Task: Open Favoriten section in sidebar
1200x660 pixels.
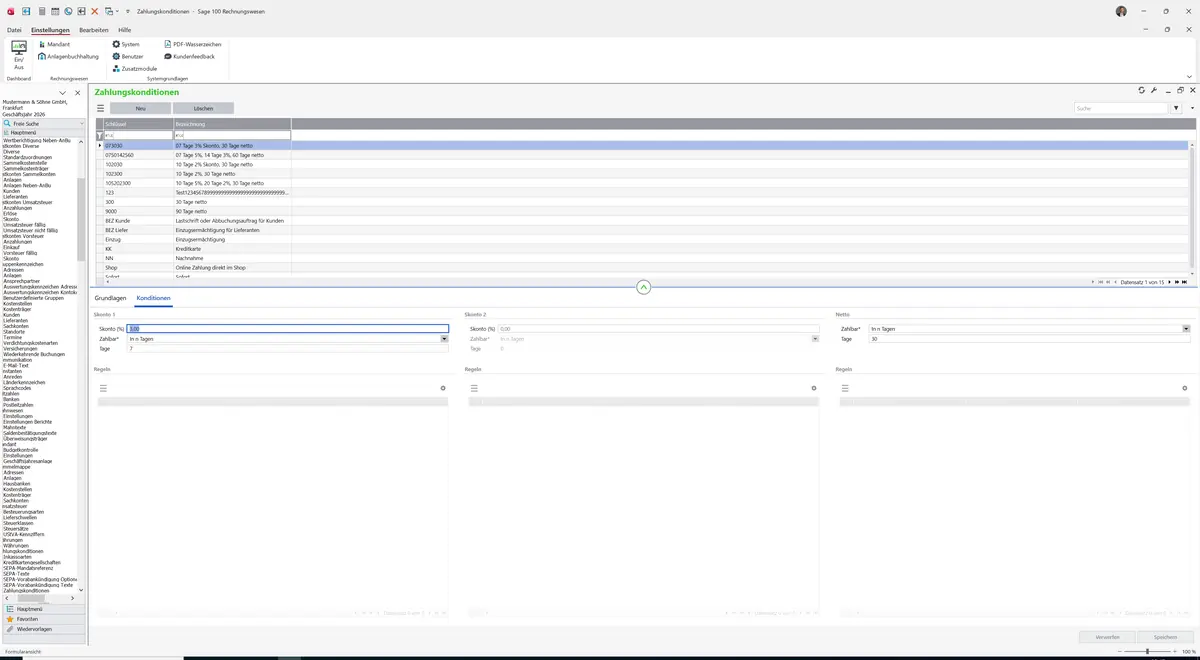Action: click(42, 619)
